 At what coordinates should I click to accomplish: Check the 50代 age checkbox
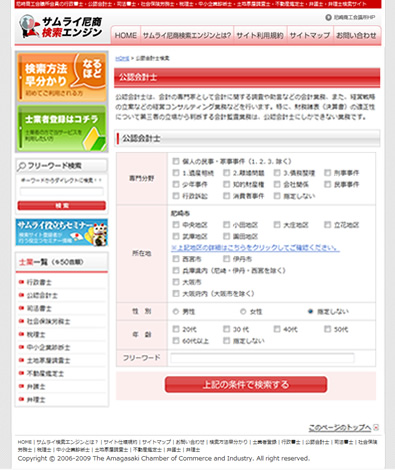328,329
